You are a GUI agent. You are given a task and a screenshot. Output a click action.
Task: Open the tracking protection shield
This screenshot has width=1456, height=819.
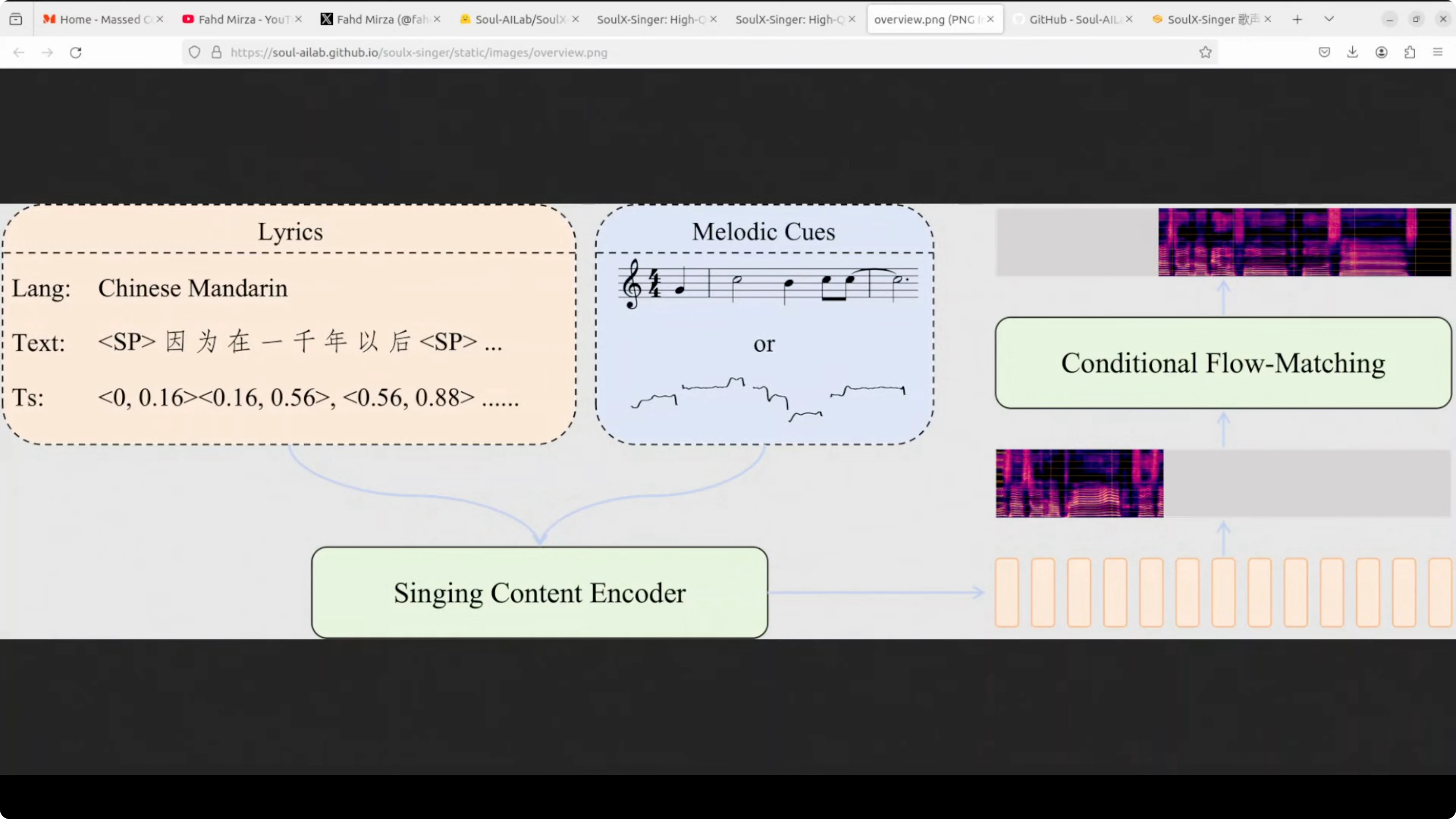pyautogui.click(x=194, y=53)
